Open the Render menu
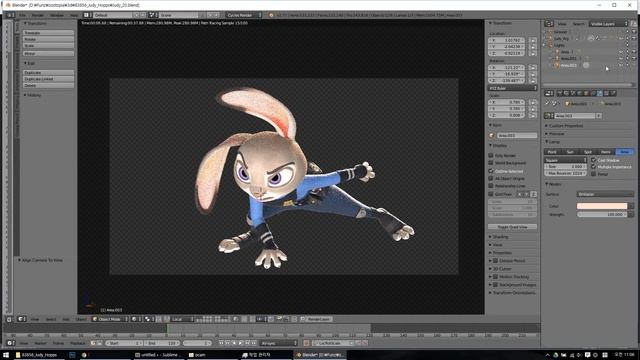Screen dimensions: 640x360 click(38, 15)
